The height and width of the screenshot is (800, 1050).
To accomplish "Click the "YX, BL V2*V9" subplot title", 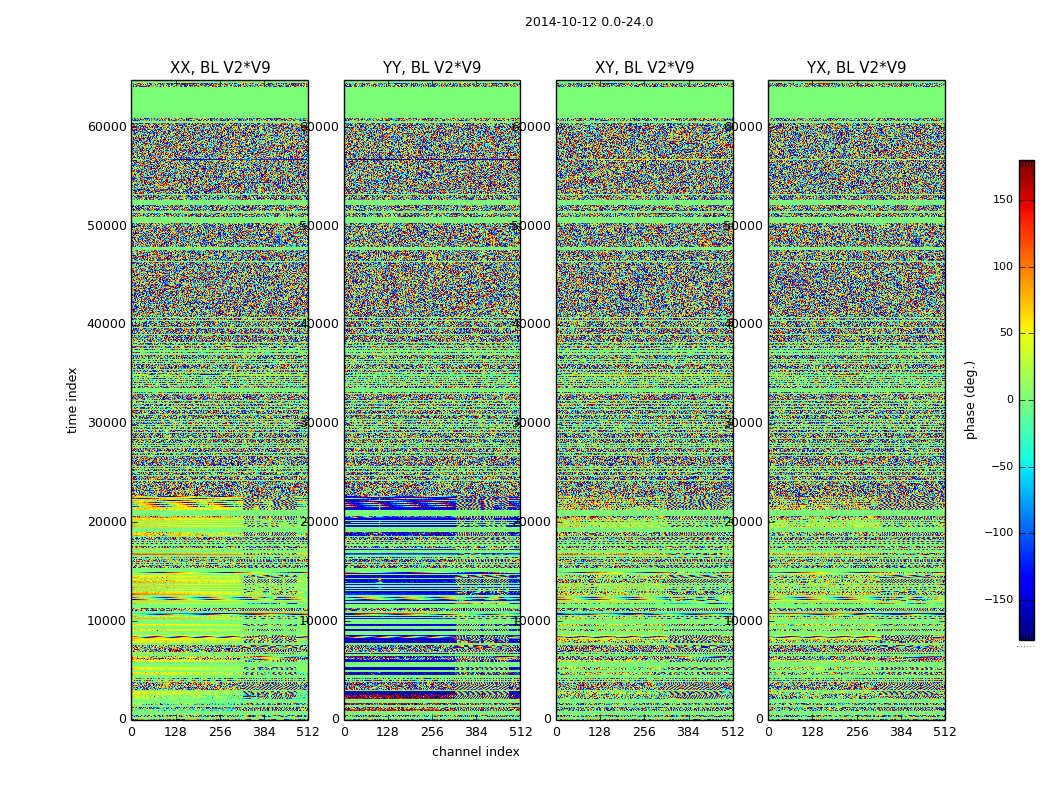I will click(x=856, y=68).
